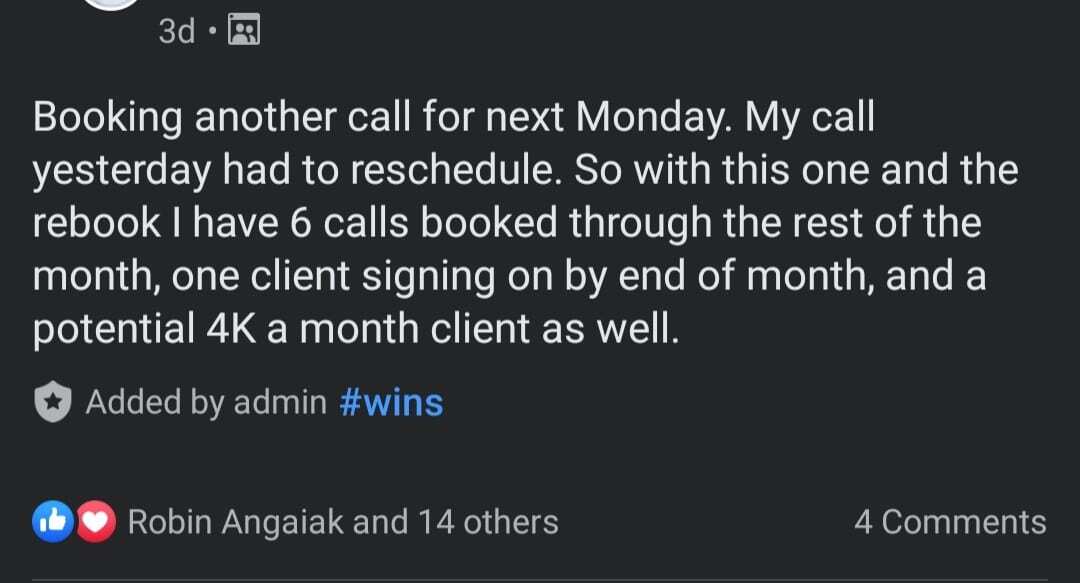
Task: Click the red heart Love reaction icon
Action: [x=96, y=522]
